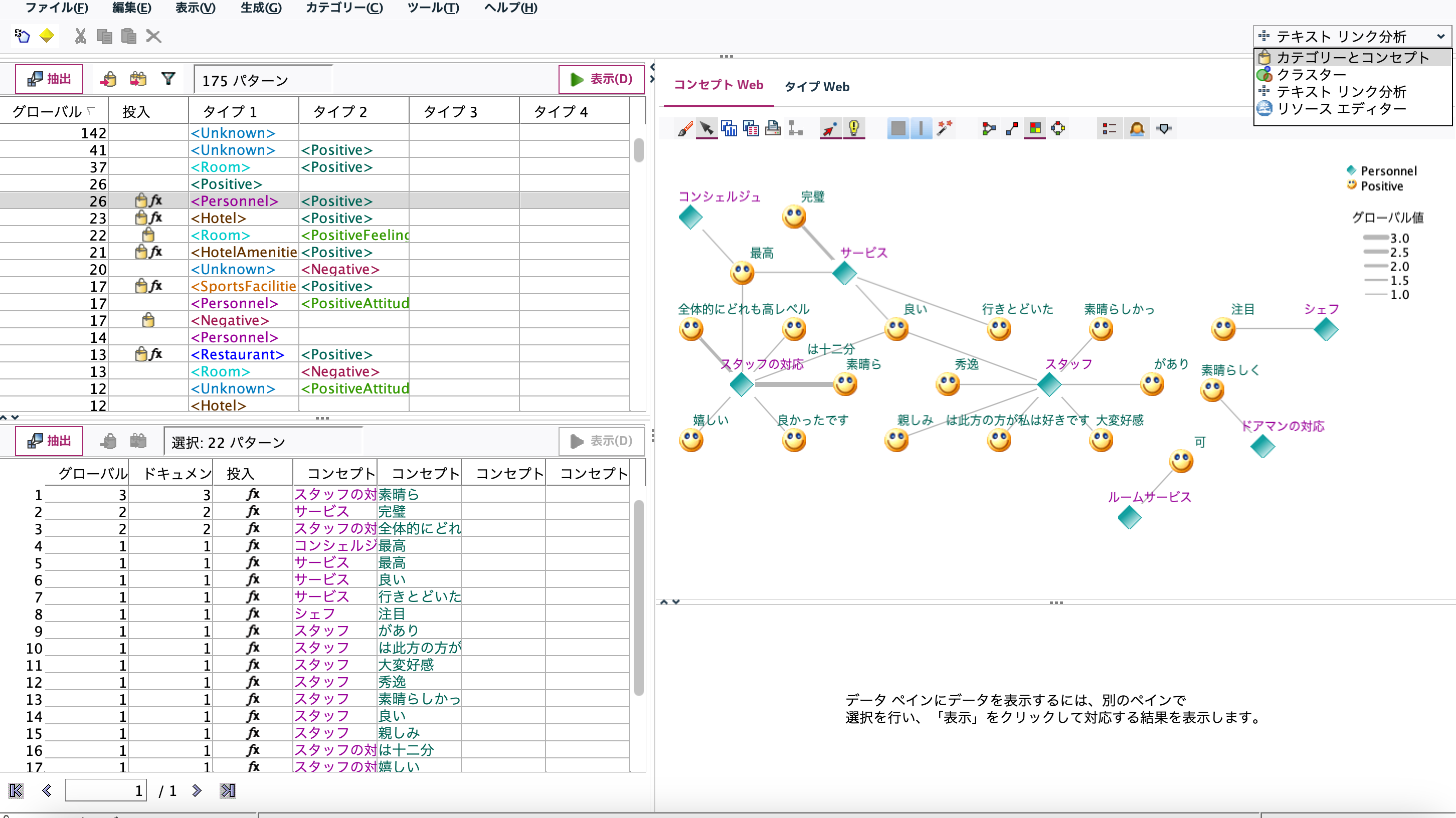The height and width of the screenshot is (818, 1456).
Task: Toggle the square display mode button
Action: [x=897, y=128]
